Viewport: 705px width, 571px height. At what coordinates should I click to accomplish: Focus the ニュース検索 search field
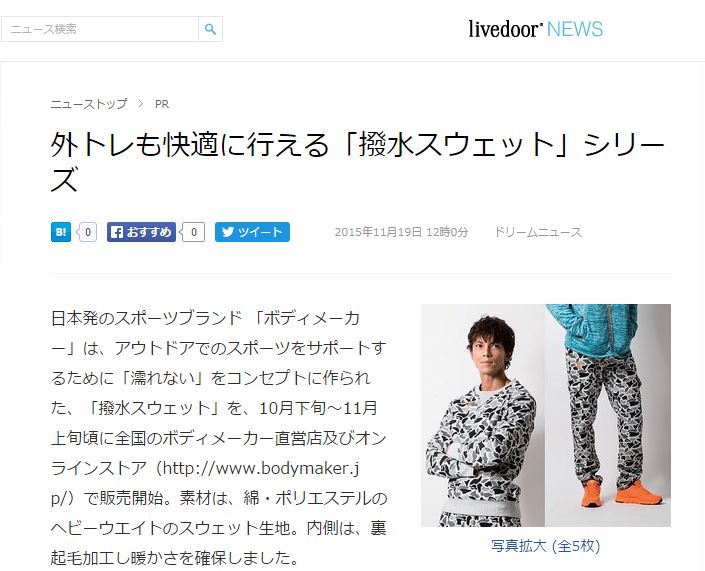click(x=100, y=29)
